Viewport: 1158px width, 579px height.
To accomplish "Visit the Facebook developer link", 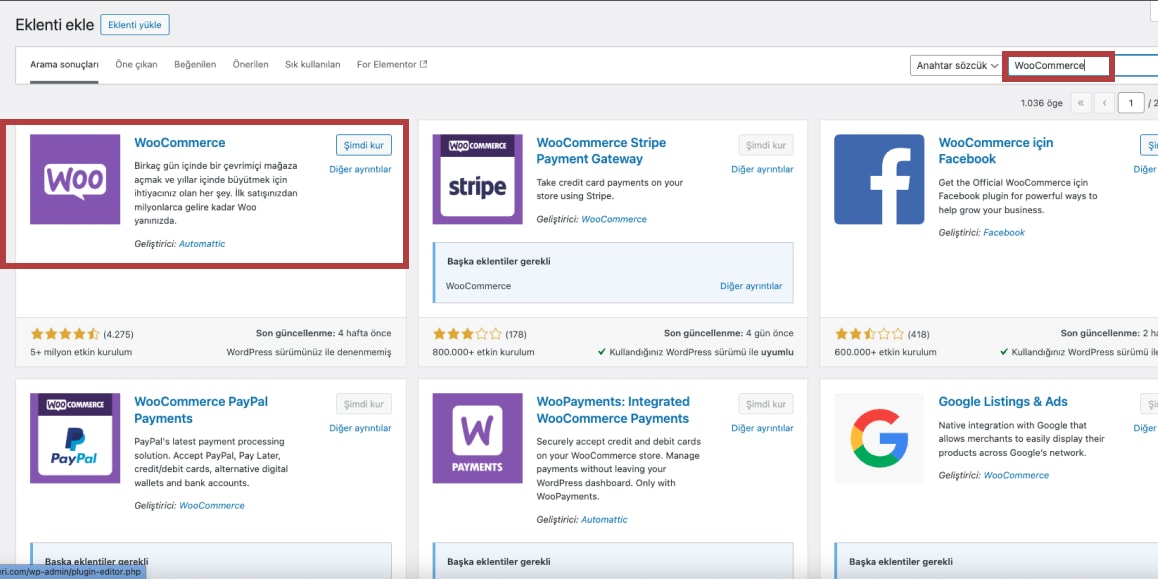I will click(1004, 233).
